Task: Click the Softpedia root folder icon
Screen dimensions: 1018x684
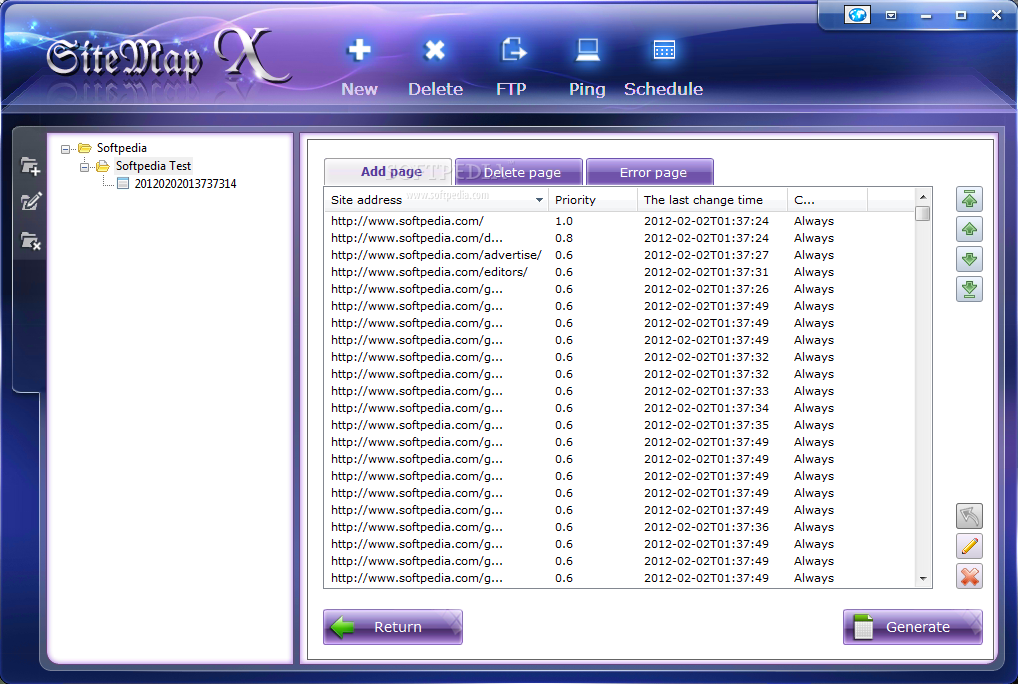Action: (x=84, y=148)
